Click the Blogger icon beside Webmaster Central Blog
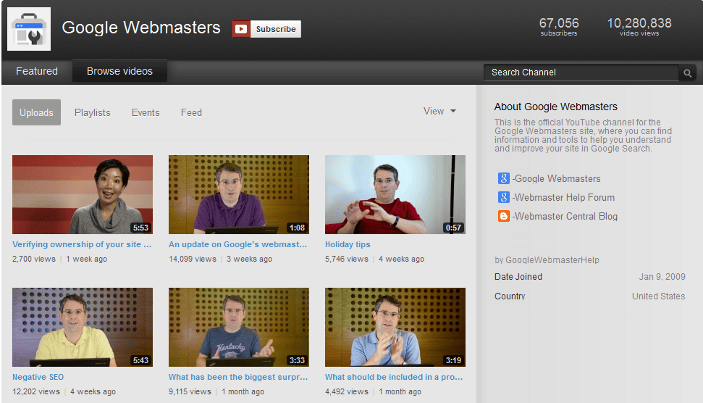The height and width of the screenshot is (403, 703). 503,216
